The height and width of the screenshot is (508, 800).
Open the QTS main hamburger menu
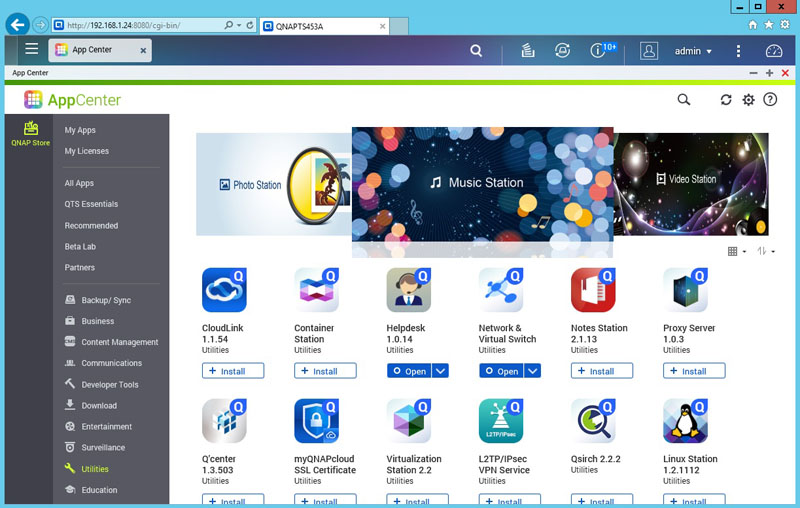click(x=32, y=49)
